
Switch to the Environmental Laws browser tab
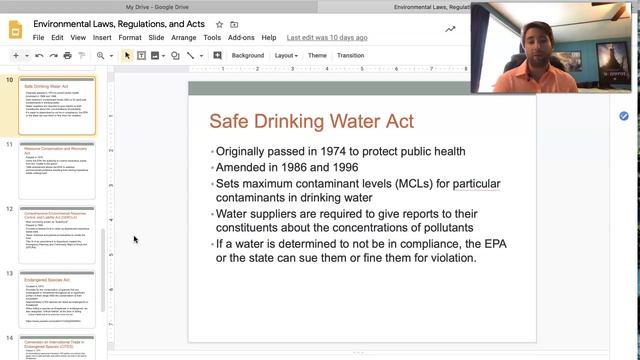(432, 7)
